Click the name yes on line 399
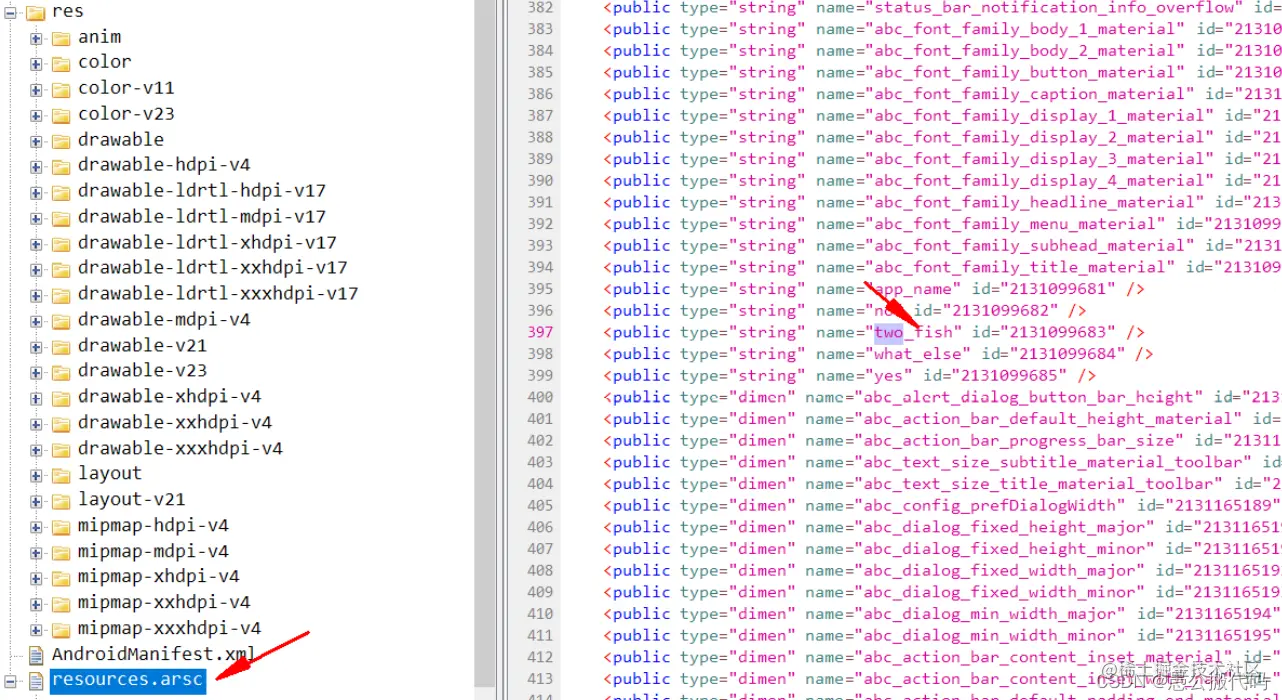Viewport: 1282px width, 700px height. [x=889, y=376]
